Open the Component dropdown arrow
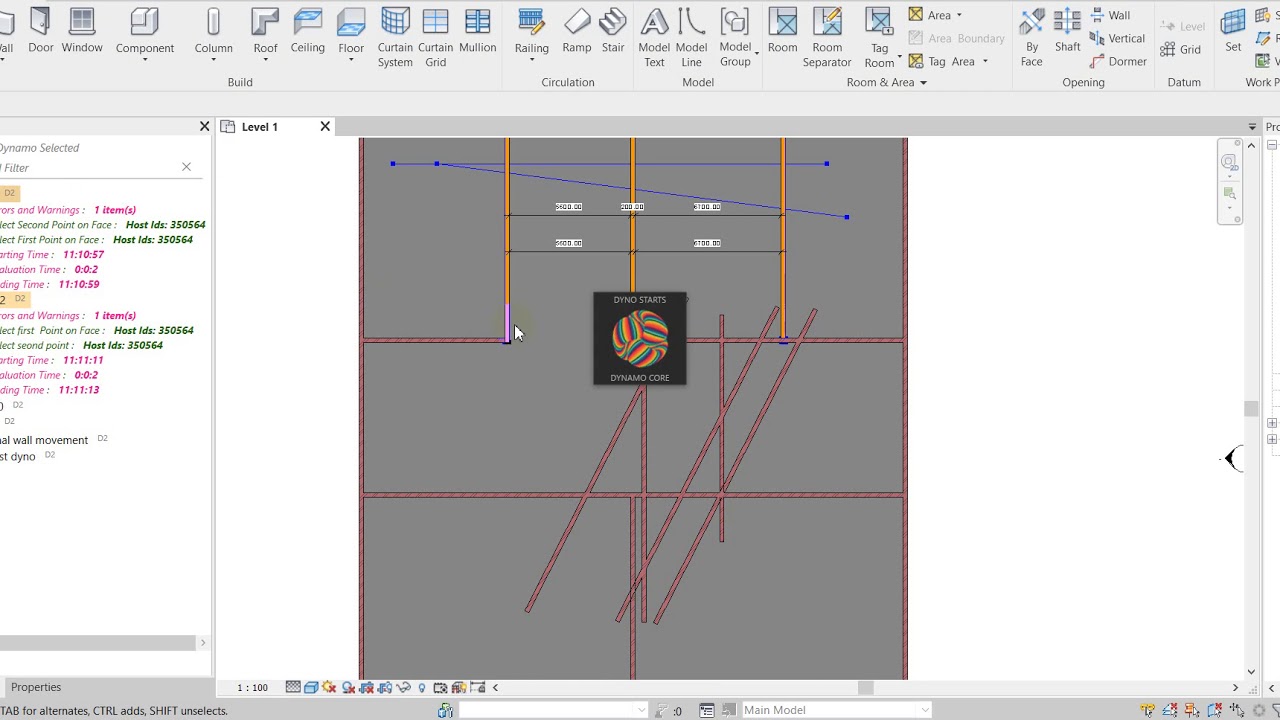The height and width of the screenshot is (720, 1280). click(144, 60)
